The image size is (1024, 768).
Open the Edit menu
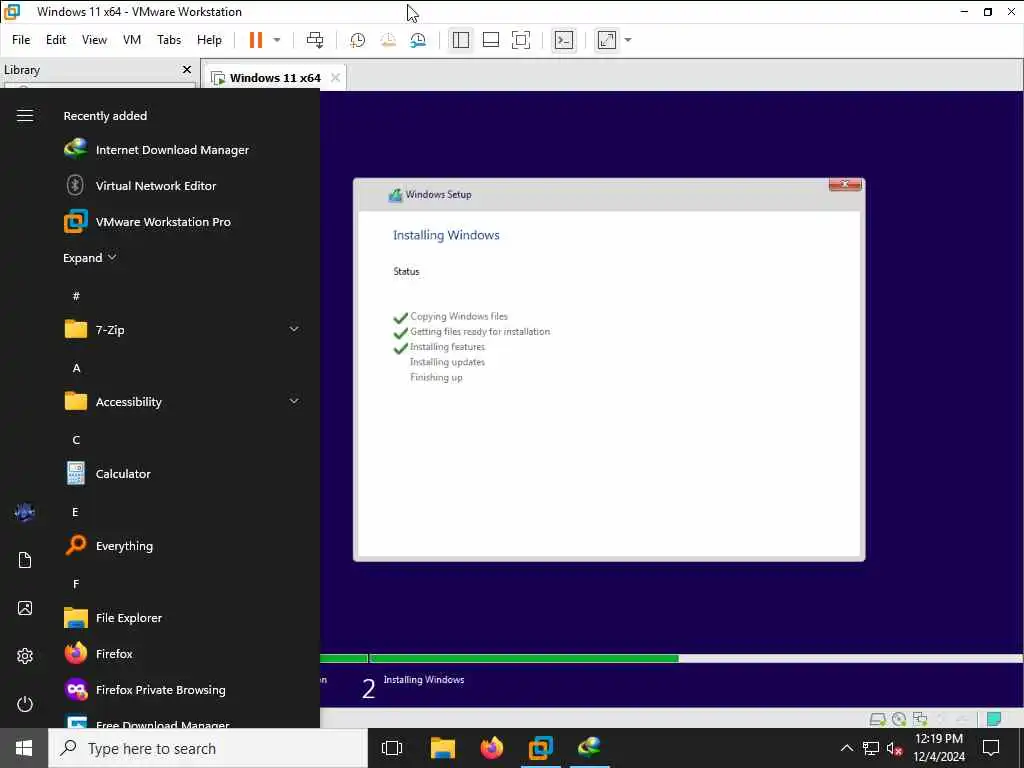click(x=56, y=40)
